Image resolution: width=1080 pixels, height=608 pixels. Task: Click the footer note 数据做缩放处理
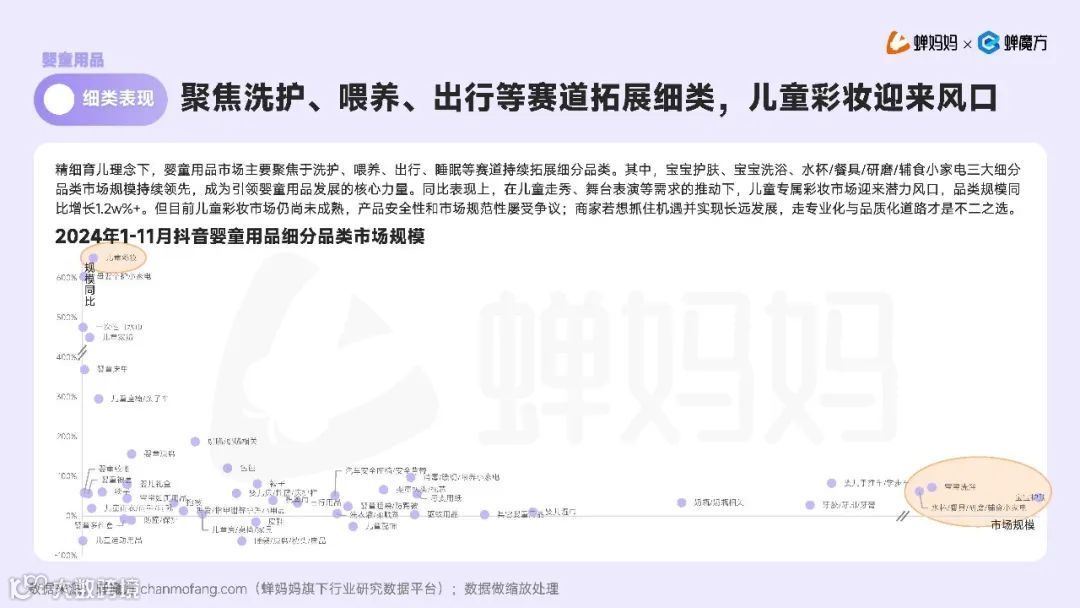(511, 589)
